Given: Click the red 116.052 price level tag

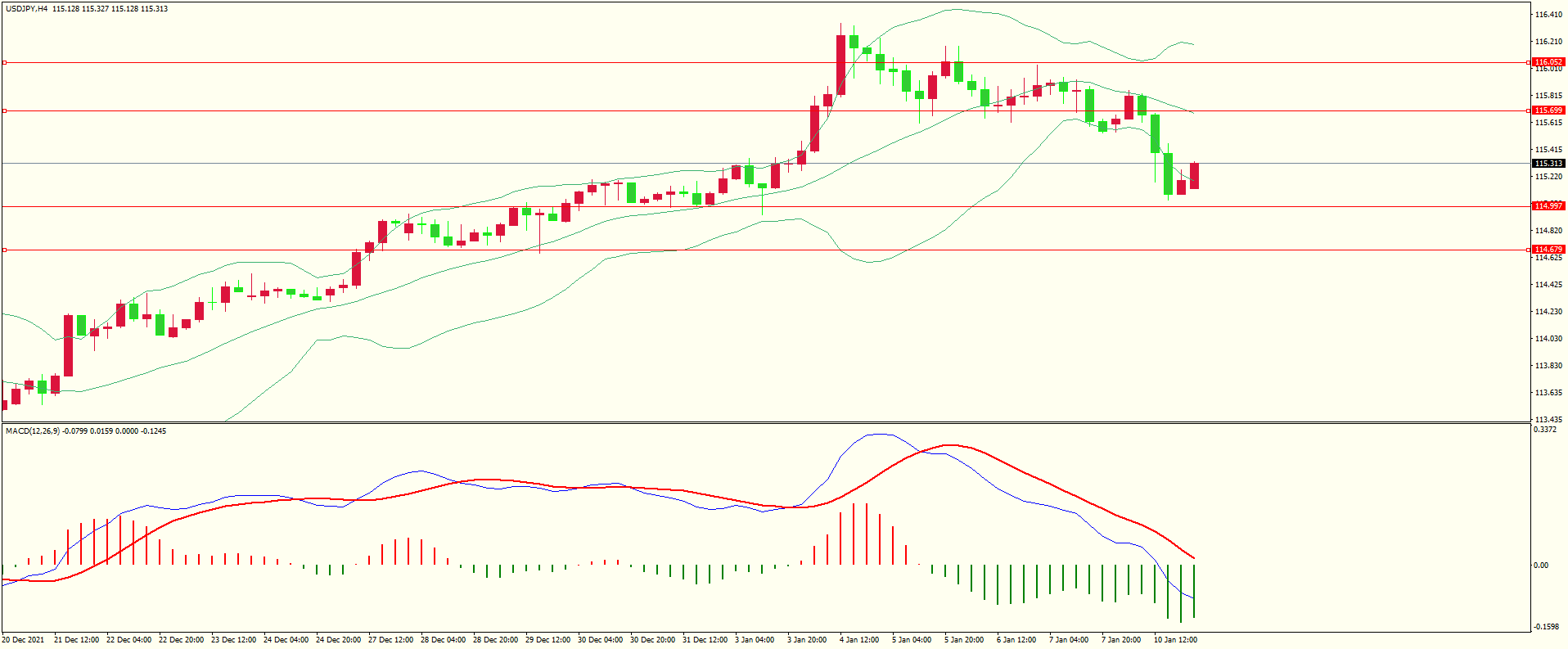Looking at the screenshot, I should (x=1548, y=62).
